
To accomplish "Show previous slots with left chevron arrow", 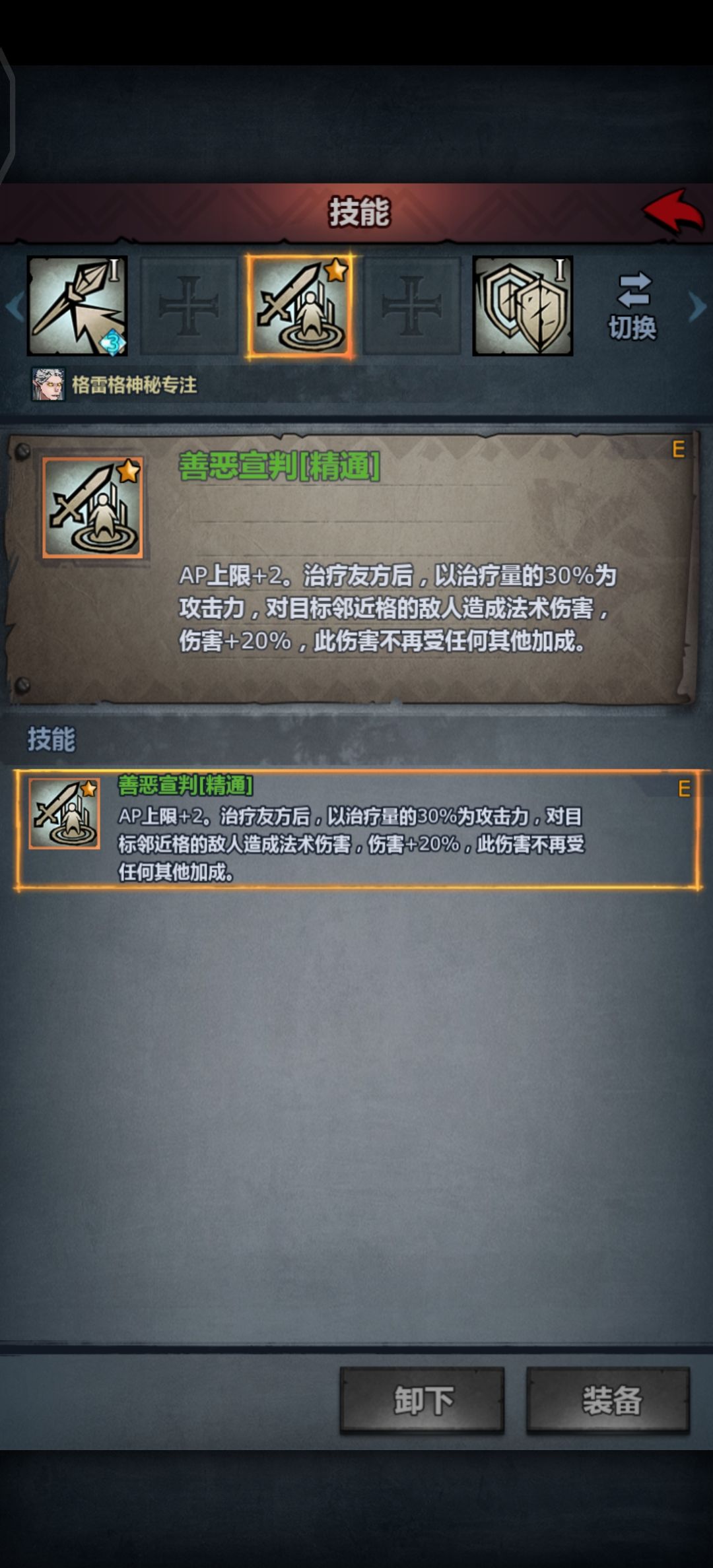I will pos(15,306).
